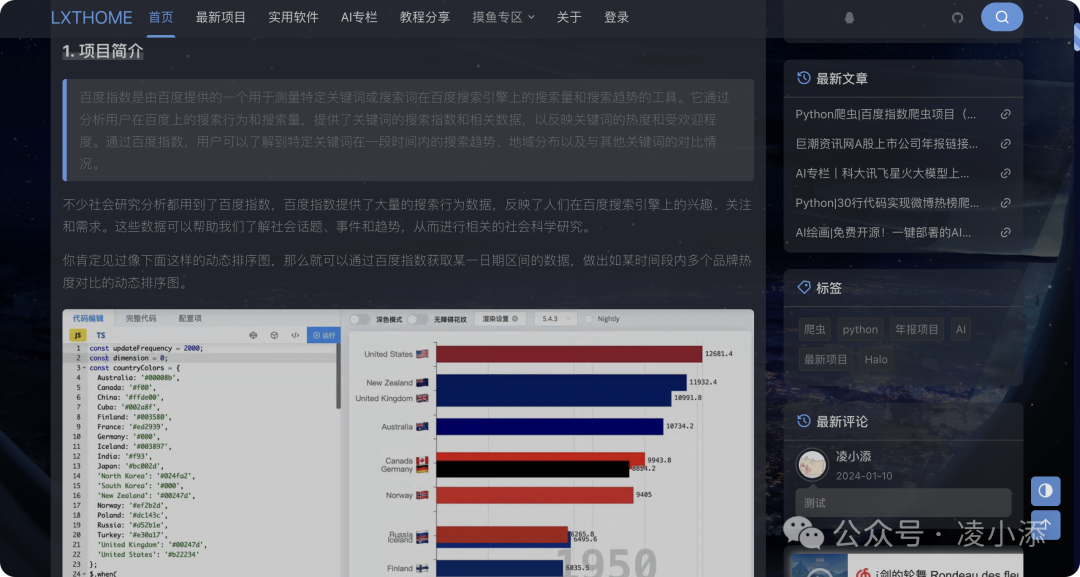Viewport: 1080px width, 577px height.
Task: Open the GitHub icon link
Action: (x=957, y=18)
